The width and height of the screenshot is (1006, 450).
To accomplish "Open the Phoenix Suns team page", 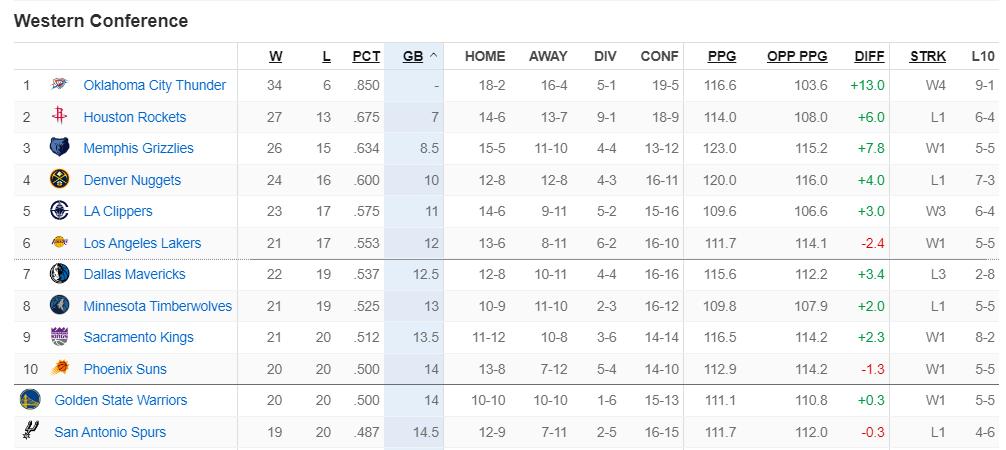I will (x=125, y=369).
